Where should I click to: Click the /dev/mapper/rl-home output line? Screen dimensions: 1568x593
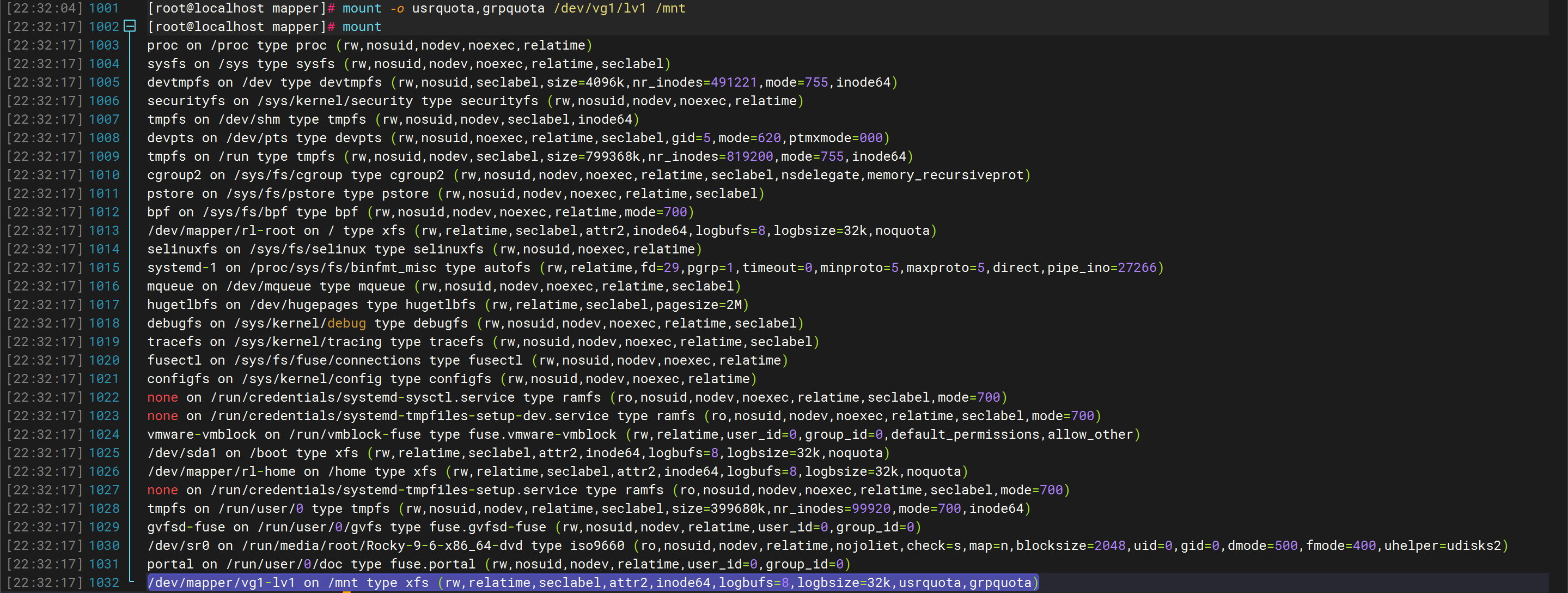[x=557, y=471]
